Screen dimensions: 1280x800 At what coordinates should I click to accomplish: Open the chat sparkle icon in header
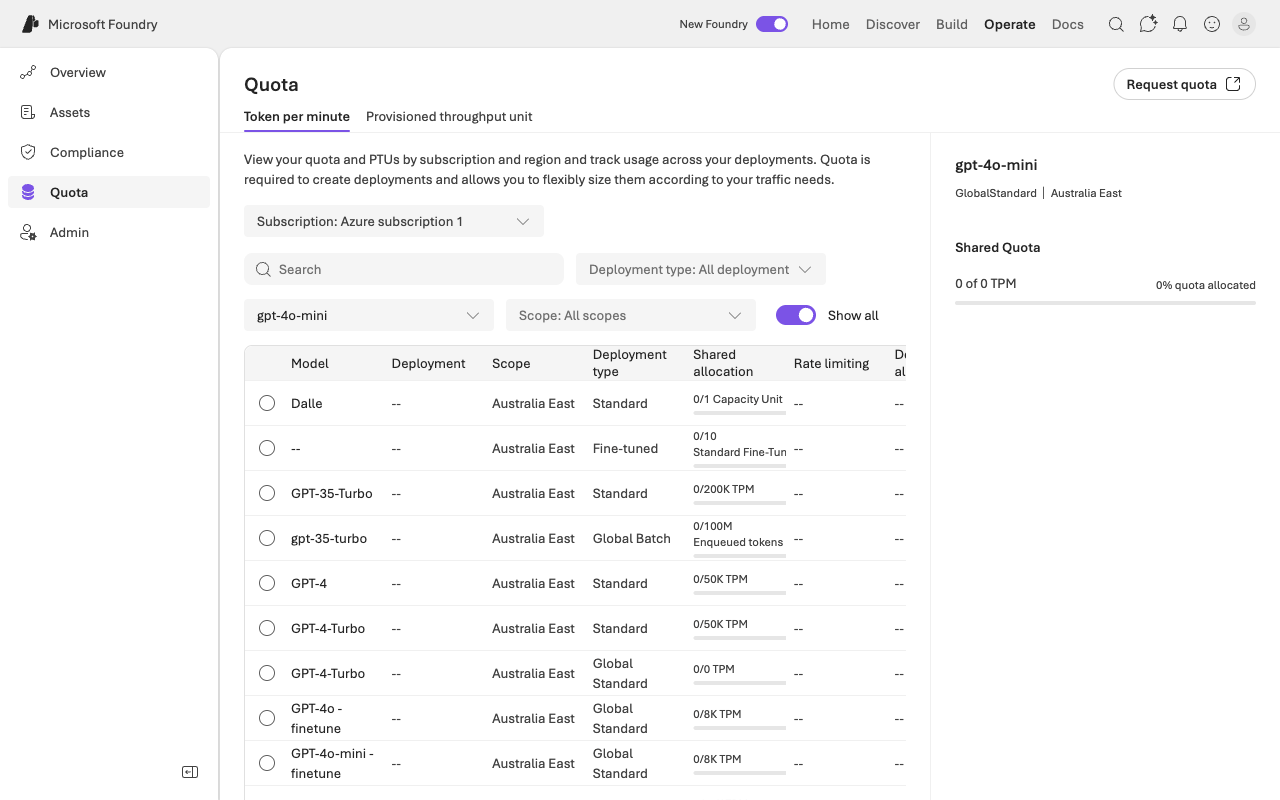1148,24
